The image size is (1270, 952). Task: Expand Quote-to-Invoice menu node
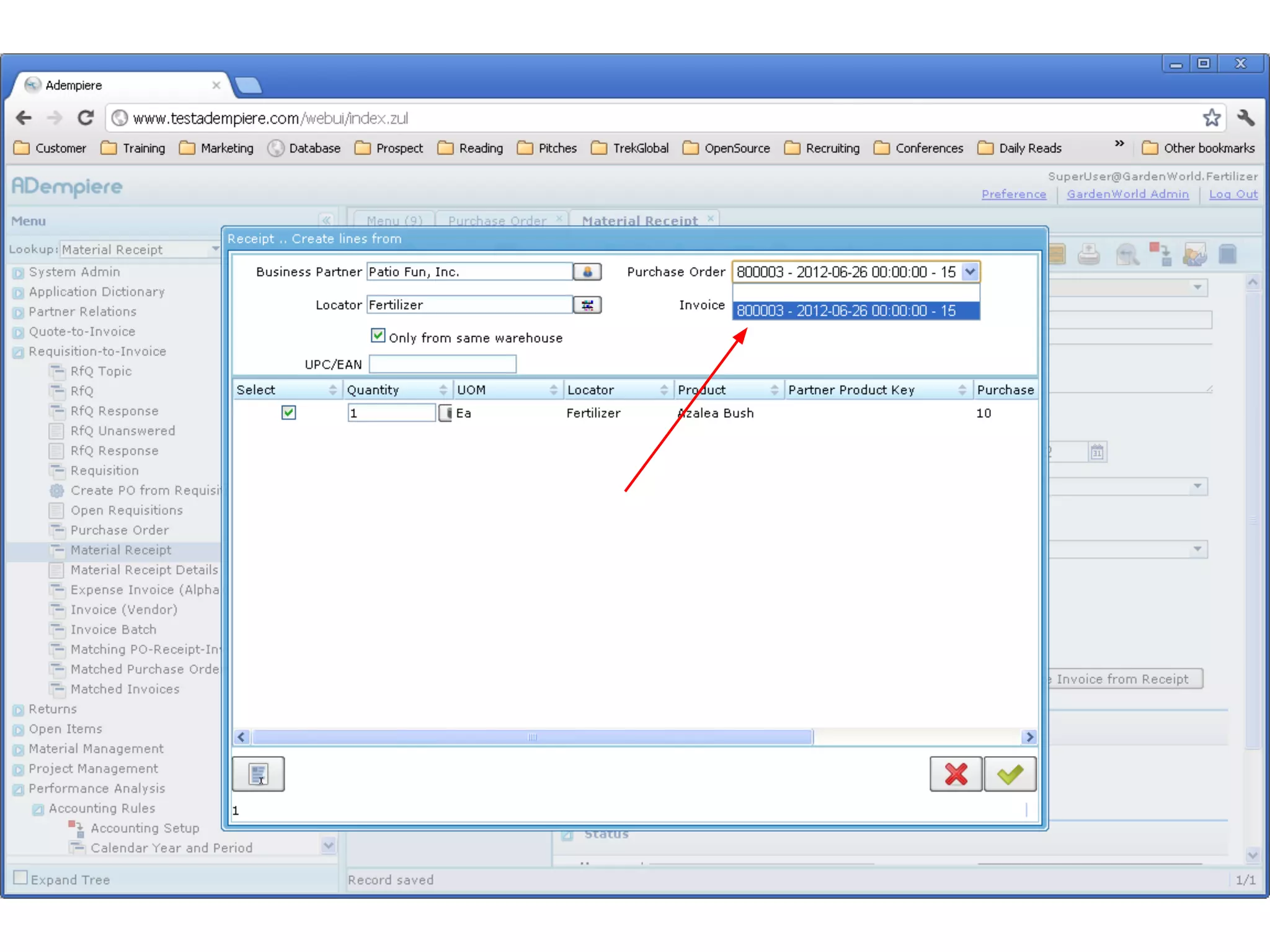[19, 332]
